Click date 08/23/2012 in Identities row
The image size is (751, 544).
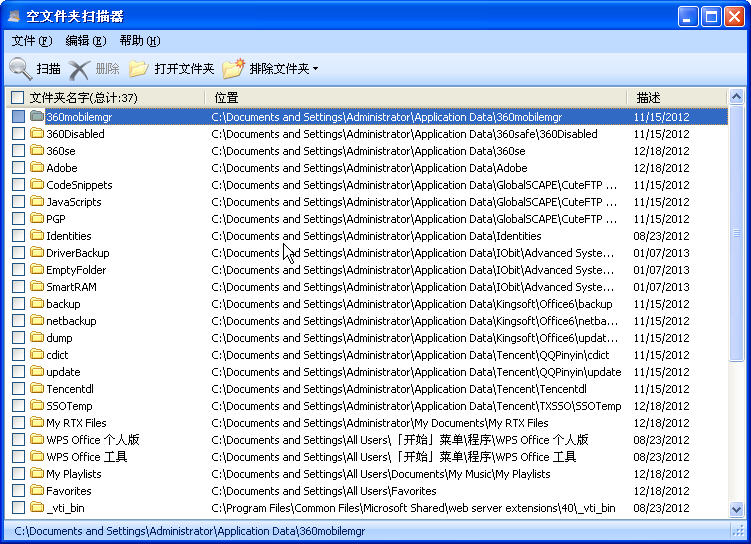pos(661,236)
